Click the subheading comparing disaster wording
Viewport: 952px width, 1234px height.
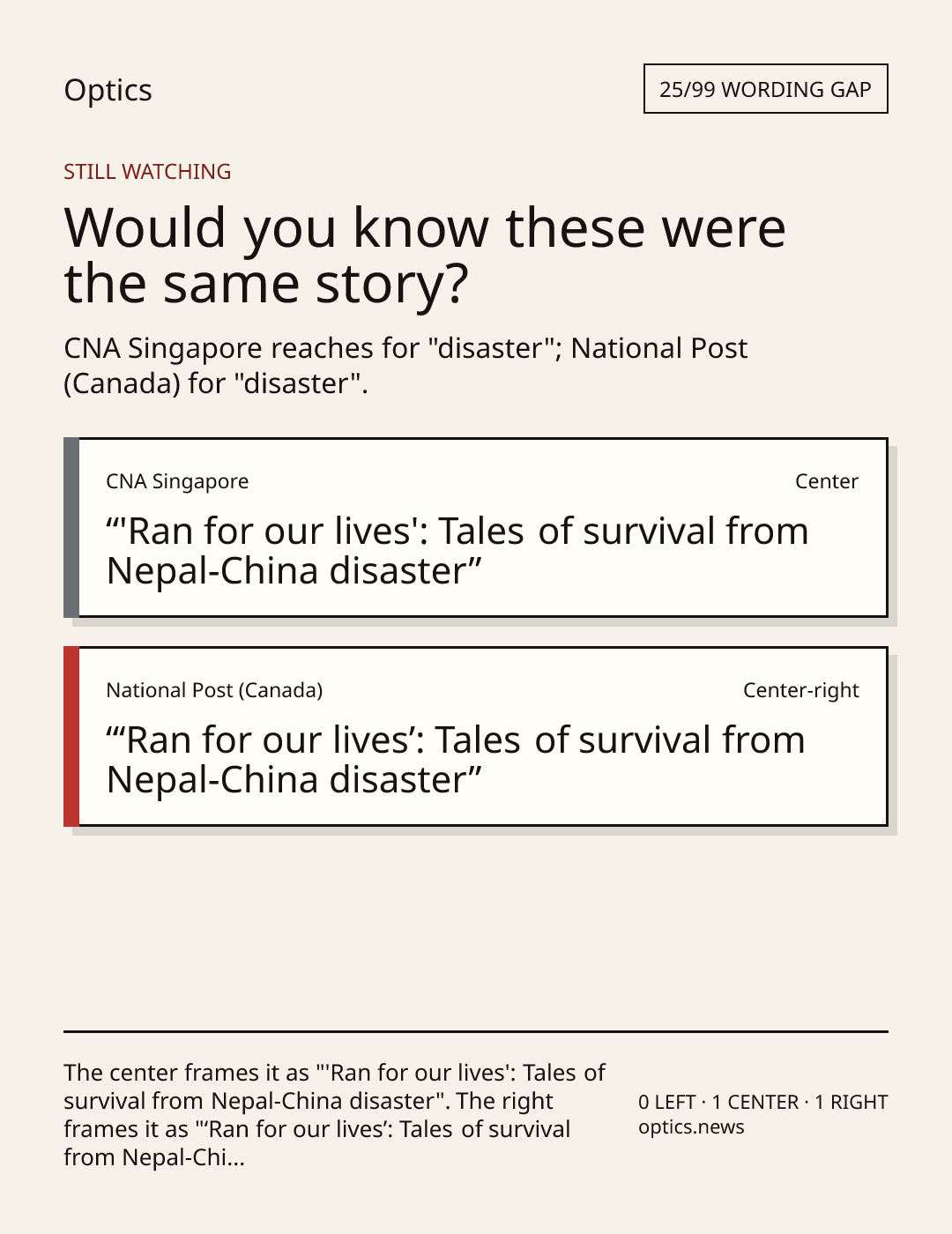click(405, 366)
